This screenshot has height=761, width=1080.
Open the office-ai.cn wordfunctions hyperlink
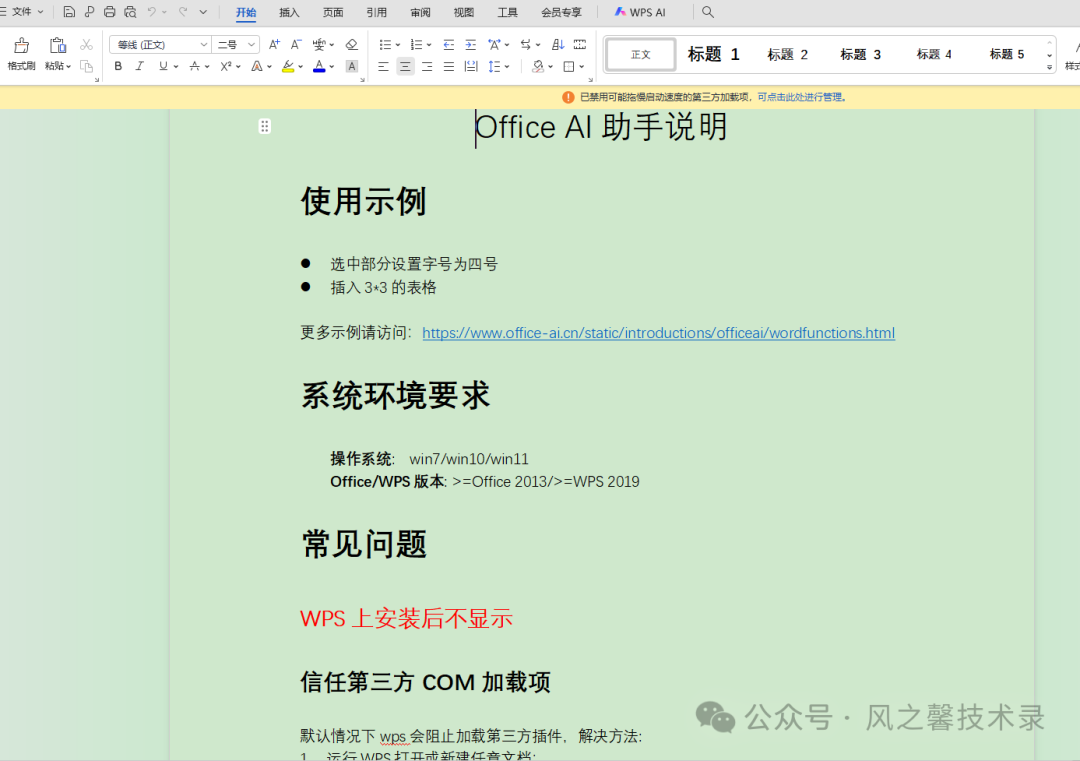tap(658, 333)
